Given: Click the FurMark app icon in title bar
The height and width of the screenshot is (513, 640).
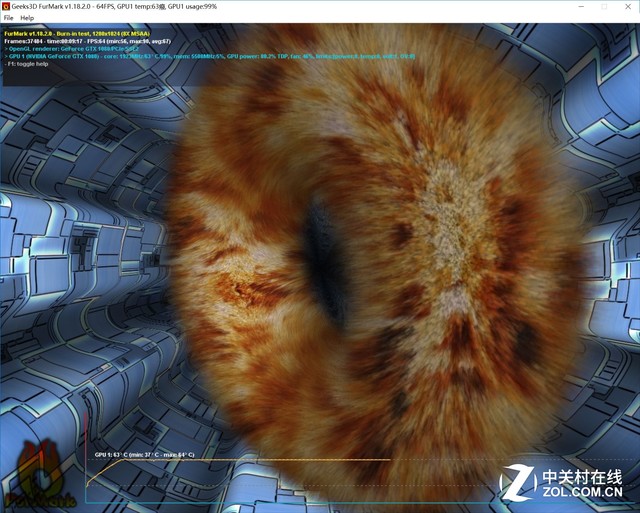Looking at the screenshot, I should click(x=6, y=6).
